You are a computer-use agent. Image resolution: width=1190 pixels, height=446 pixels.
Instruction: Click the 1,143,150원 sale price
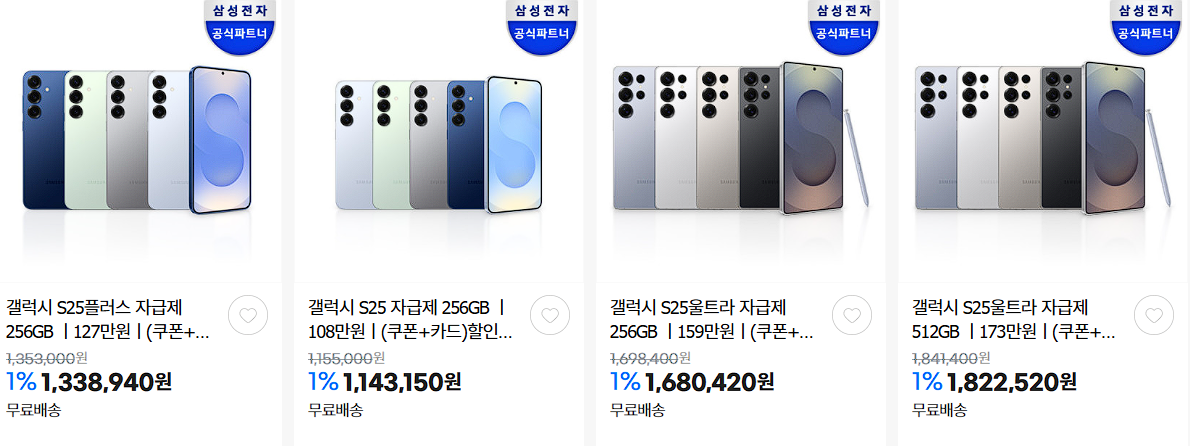pyautogui.click(x=403, y=382)
